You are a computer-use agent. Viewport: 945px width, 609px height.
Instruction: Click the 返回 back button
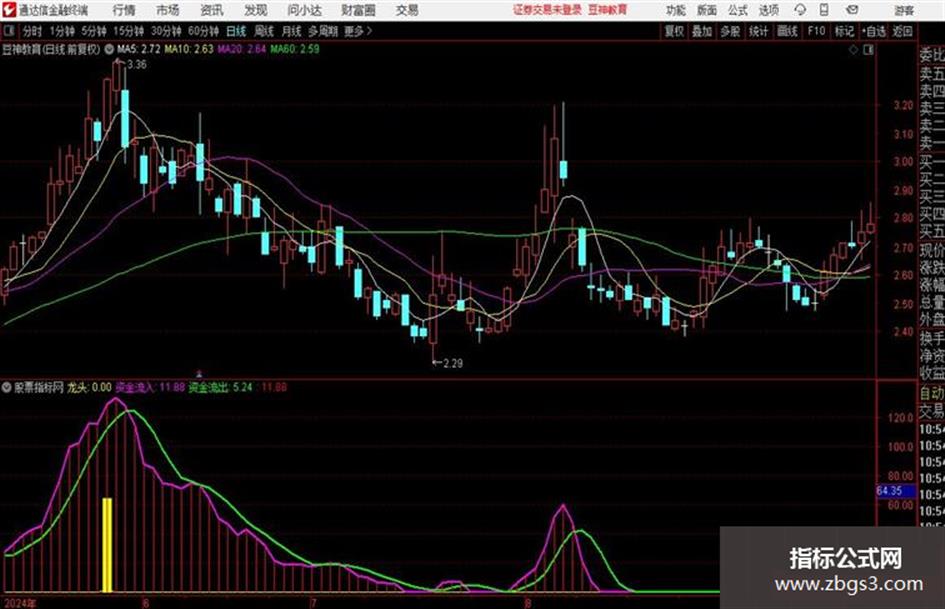coord(902,31)
